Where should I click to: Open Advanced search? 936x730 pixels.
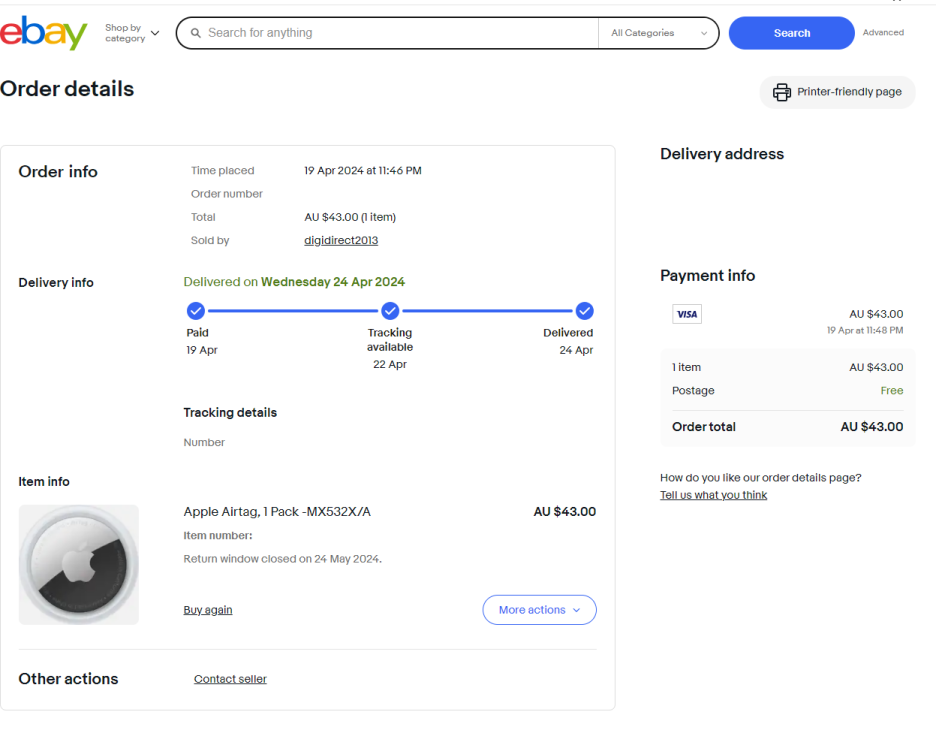tap(883, 32)
